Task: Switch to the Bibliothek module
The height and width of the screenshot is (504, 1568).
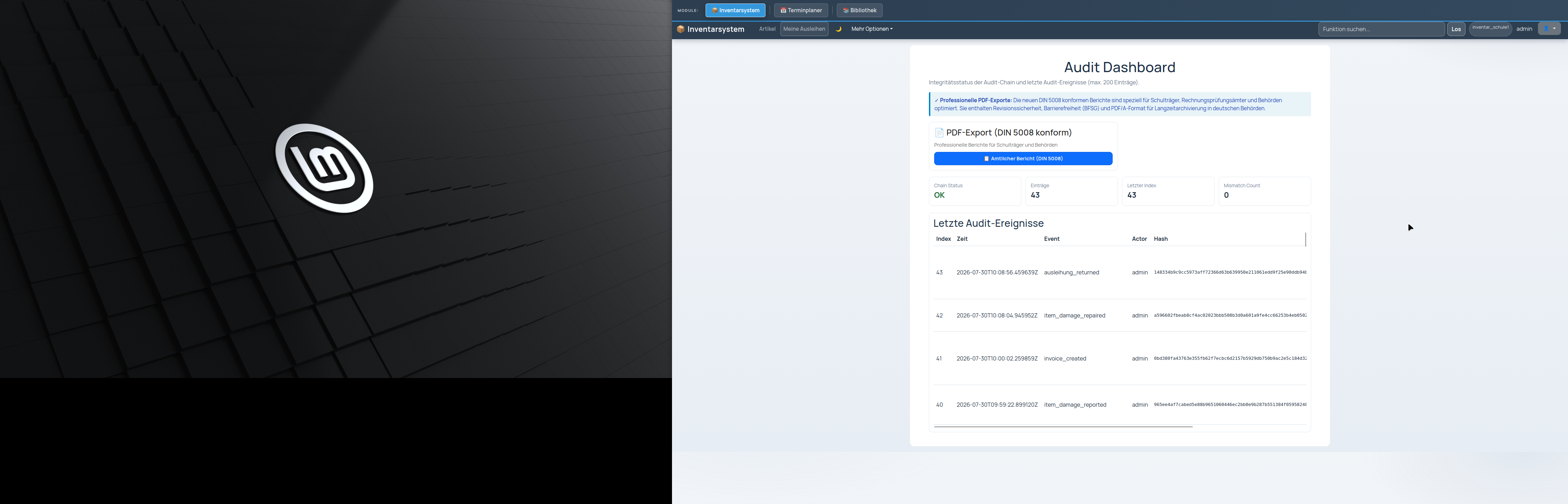Action: click(x=860, y=10)
